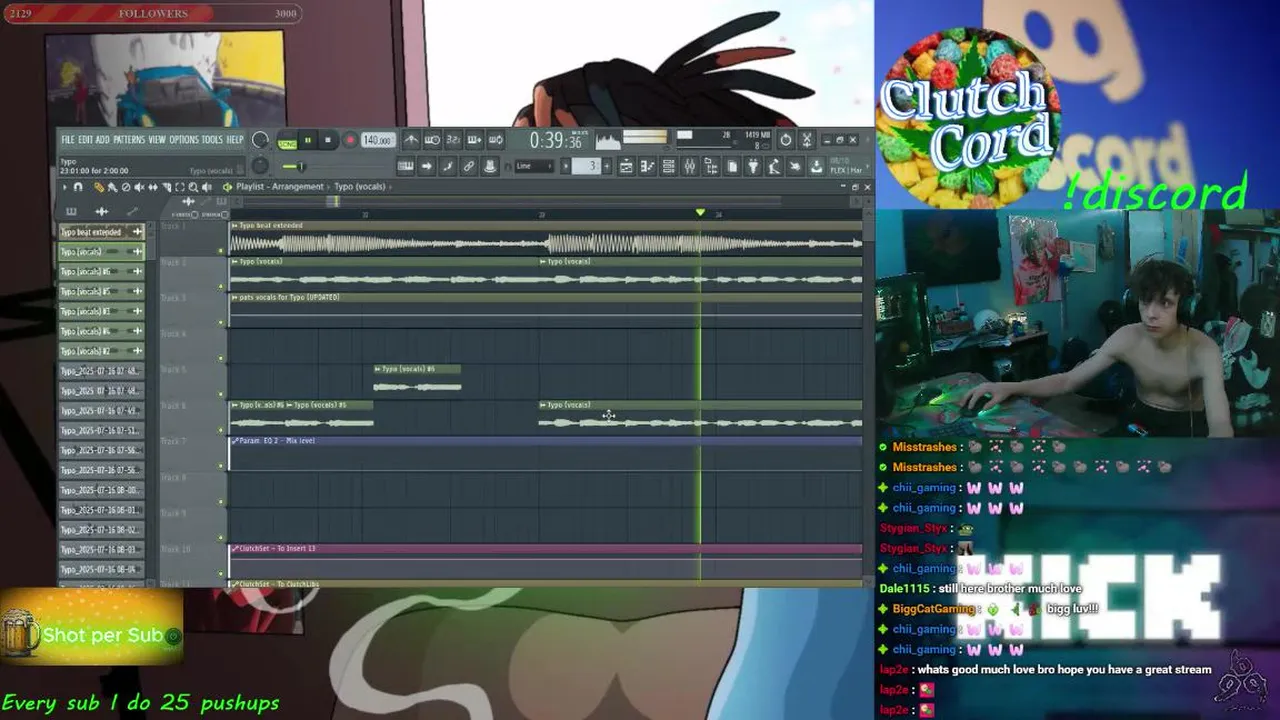
Task: Open the OPTIONS menu
Action: click(x=184, y=140)
